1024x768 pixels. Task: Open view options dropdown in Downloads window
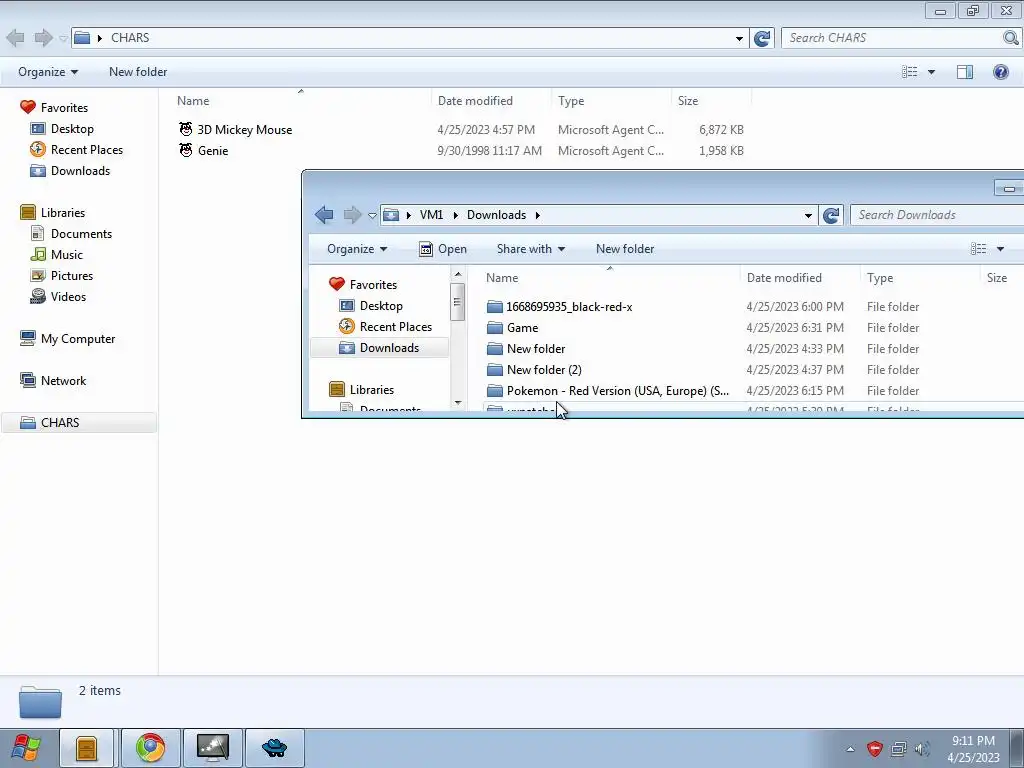[x=1000, y=249]
